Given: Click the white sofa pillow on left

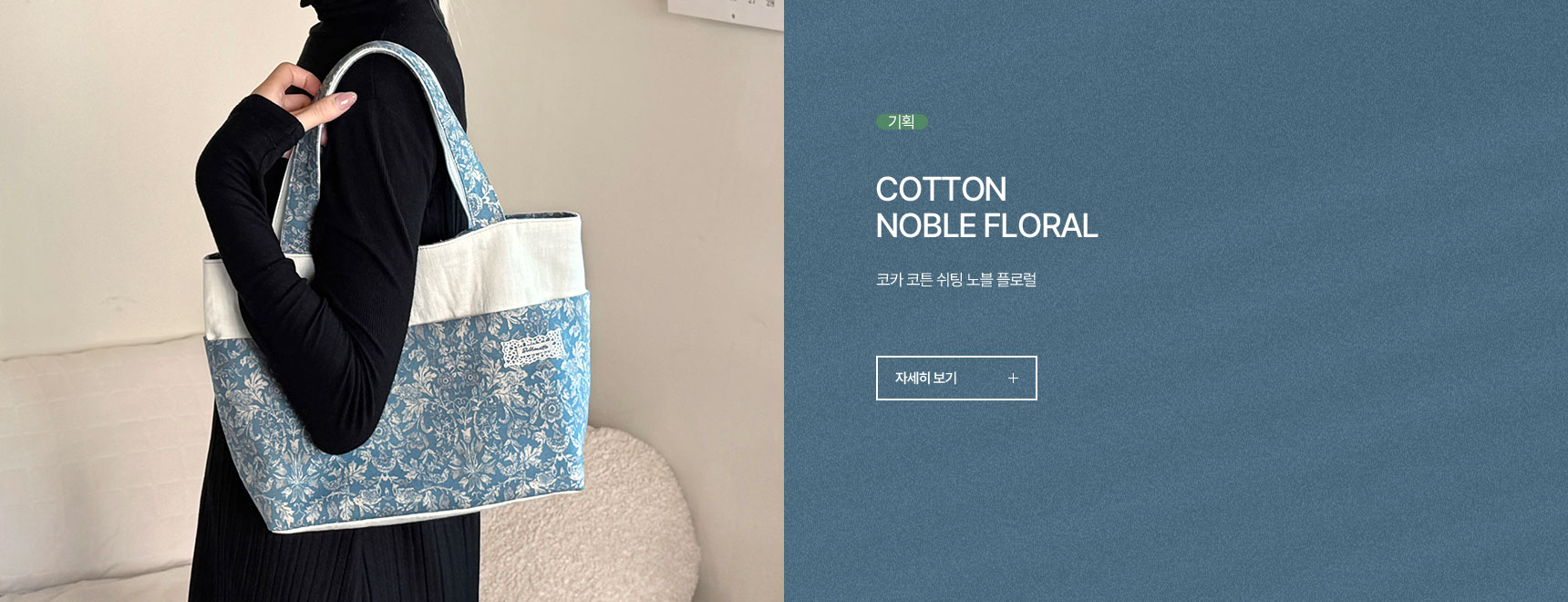Looking at the screenshot, I should (100, 465).
